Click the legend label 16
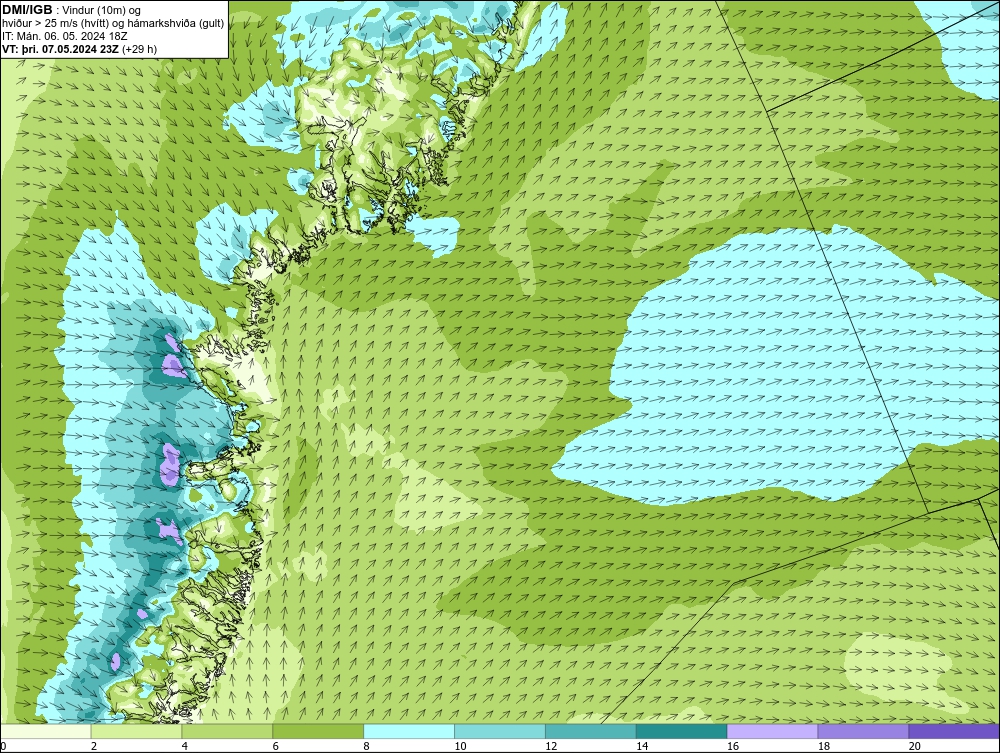Image resolution: width=1000 pixels, height=753 pixels. [x=733, y=746]
